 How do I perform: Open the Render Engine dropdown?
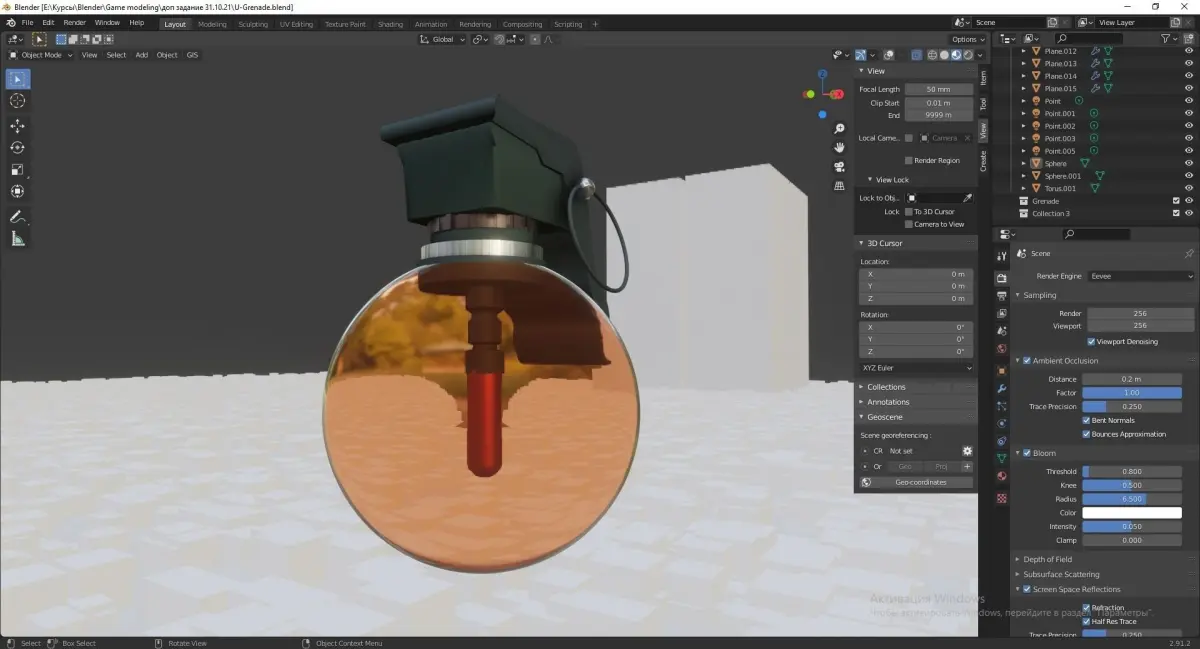pyautogui.click(x=1141, y=276)
